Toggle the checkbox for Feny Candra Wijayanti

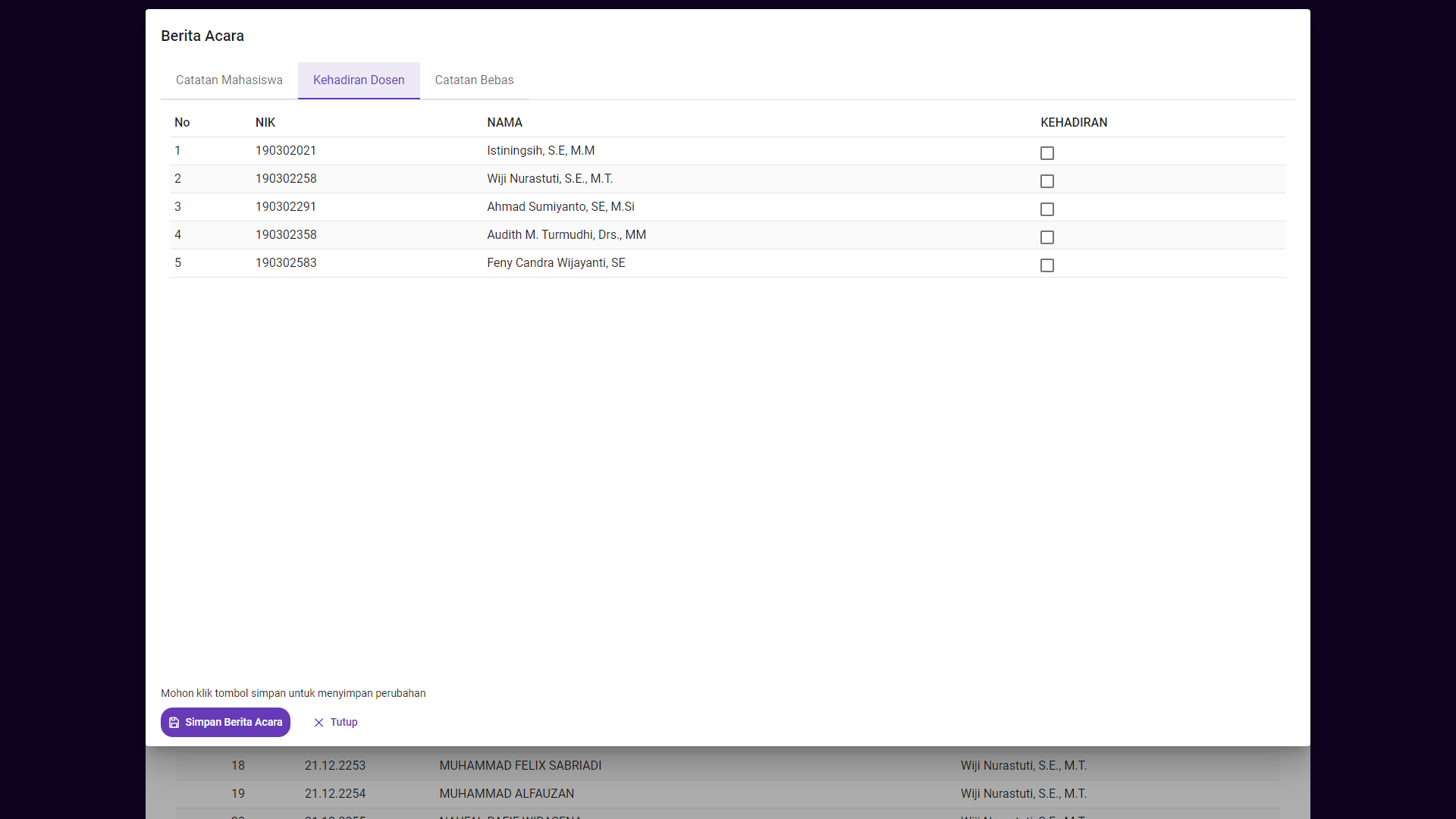[x=1047, y=265]
